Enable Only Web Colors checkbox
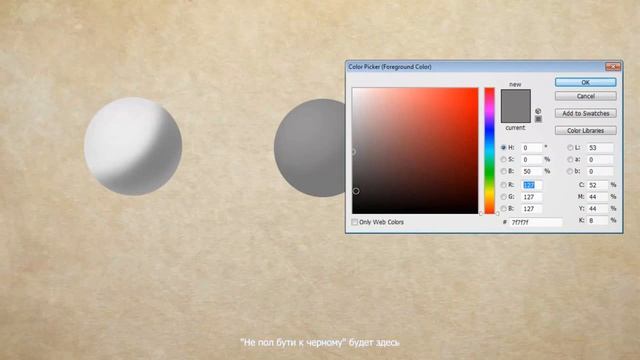Viewport: 640px width, 360px height. 354,222
